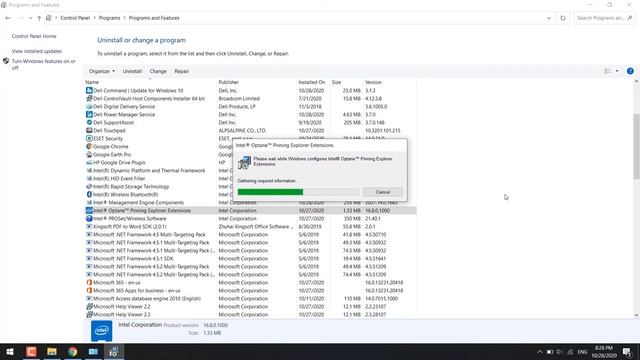Click Change in the toolbar
The image size is (640, 360).
pos(158,71)
